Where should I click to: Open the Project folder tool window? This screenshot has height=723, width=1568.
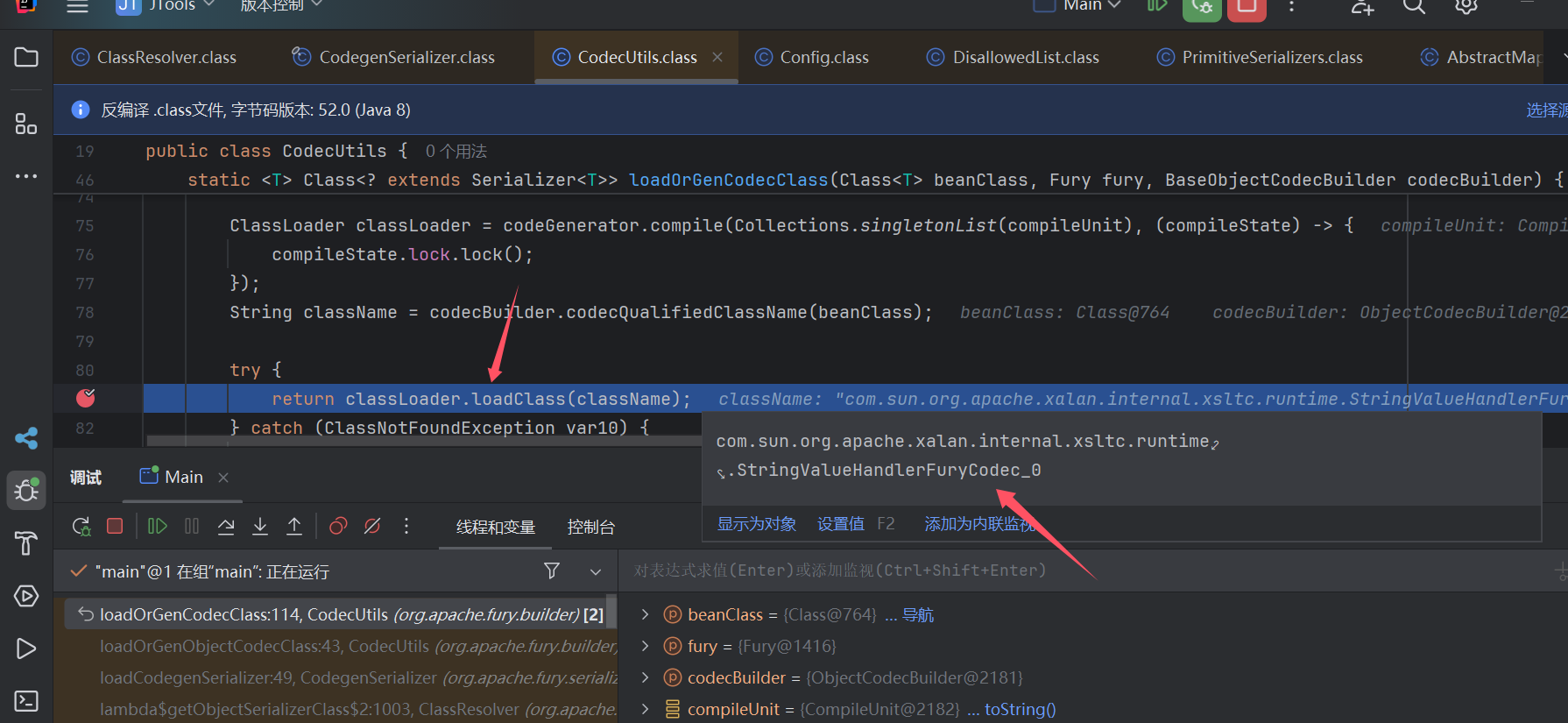click(26, 58)
